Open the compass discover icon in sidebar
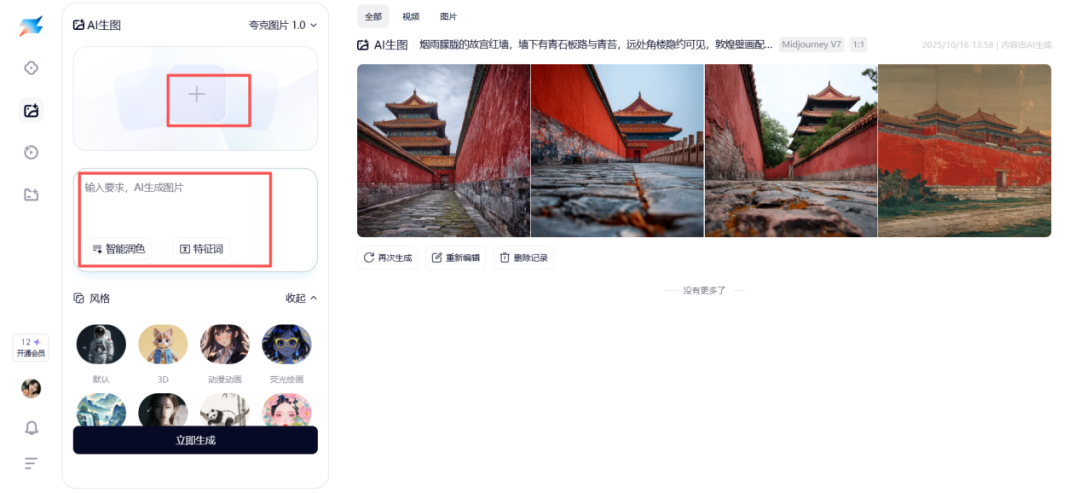The height and width of the screenshot is (493, 1080). tap(30, 67)
